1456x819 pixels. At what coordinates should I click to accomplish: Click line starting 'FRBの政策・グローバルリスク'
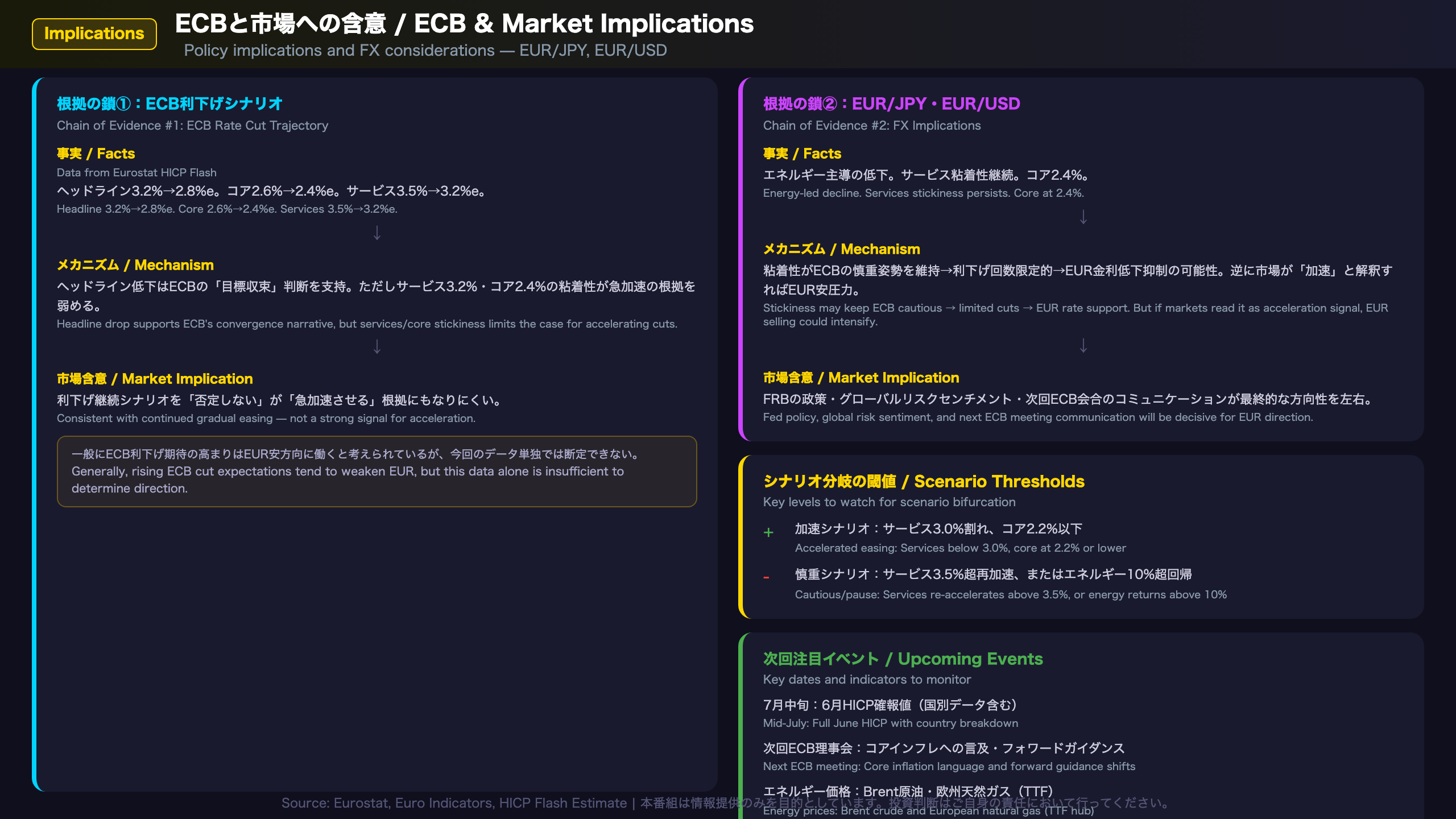(1068, 399)
